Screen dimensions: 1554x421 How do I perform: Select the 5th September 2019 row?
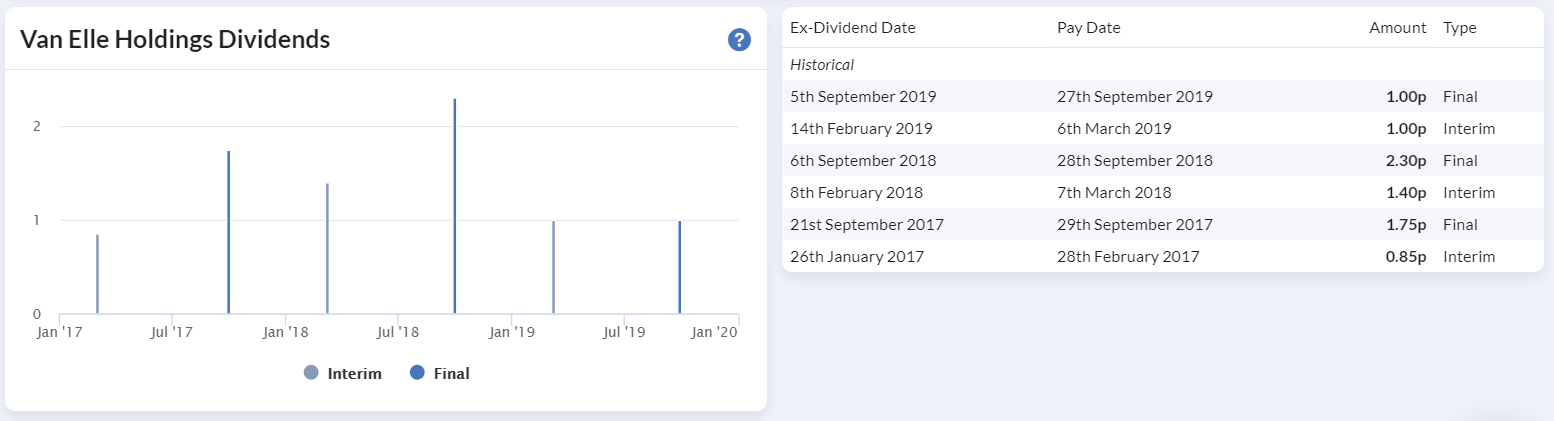(1160, 96)
